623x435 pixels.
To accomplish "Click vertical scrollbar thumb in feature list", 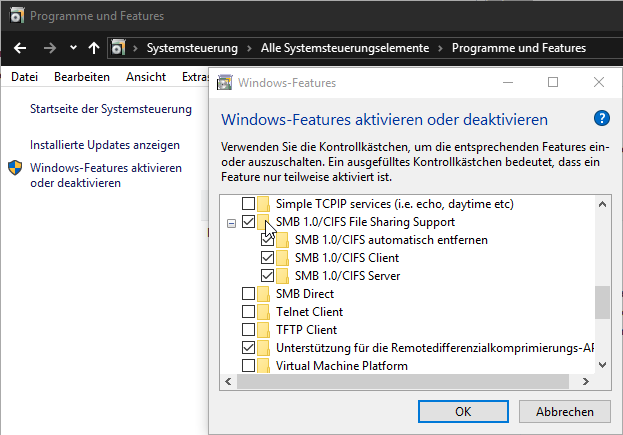I will pyautogui.click(x=602, y=302).
